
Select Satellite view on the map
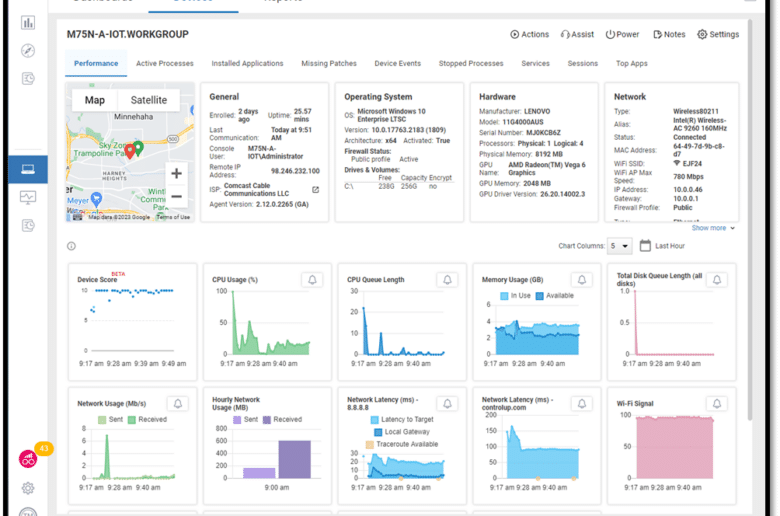[149, 100]
